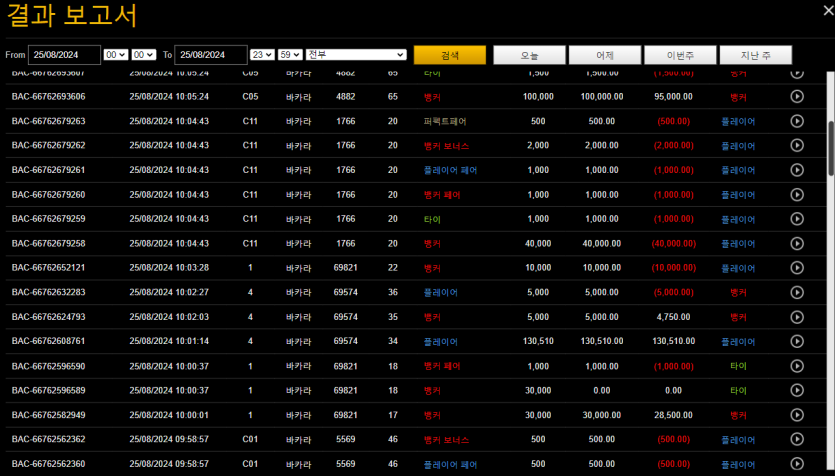
Task: View replay of bet BAC-66762652121
Action: [797, 268]
